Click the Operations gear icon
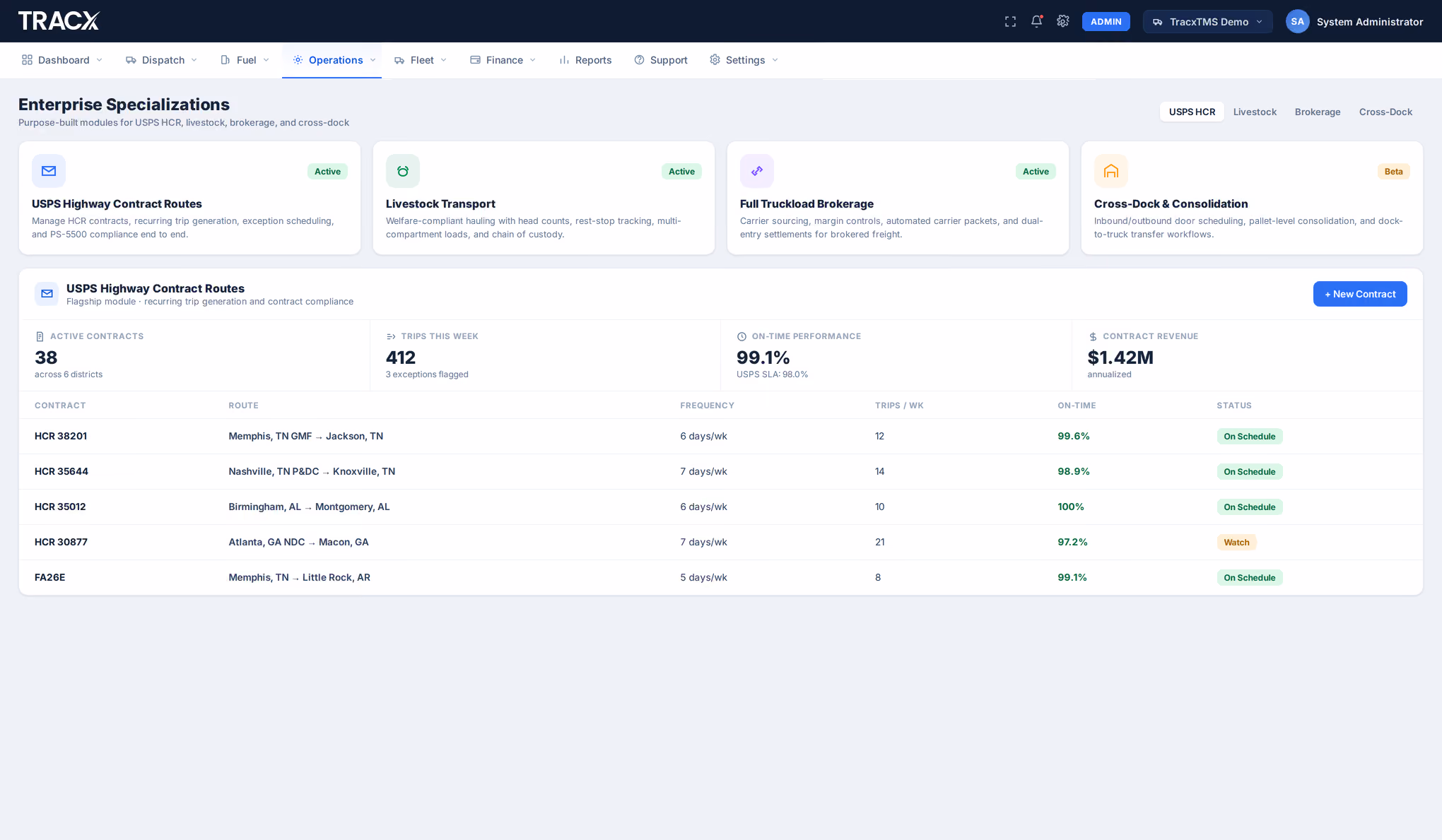The width and height of the screenshot is (1442, 840). point(298,60)
